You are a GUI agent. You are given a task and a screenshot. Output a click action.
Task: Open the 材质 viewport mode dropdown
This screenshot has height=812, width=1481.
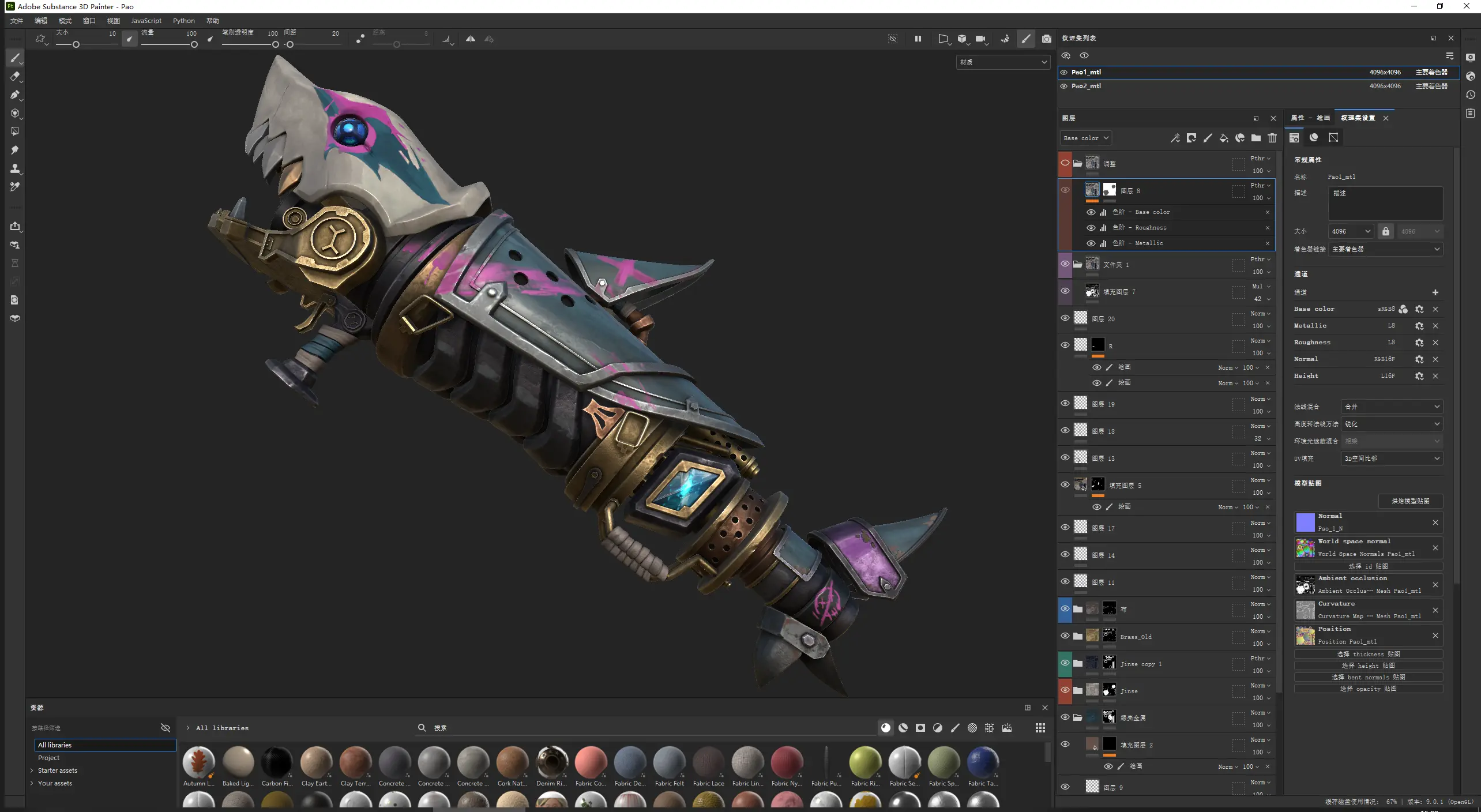point(1002,62)
